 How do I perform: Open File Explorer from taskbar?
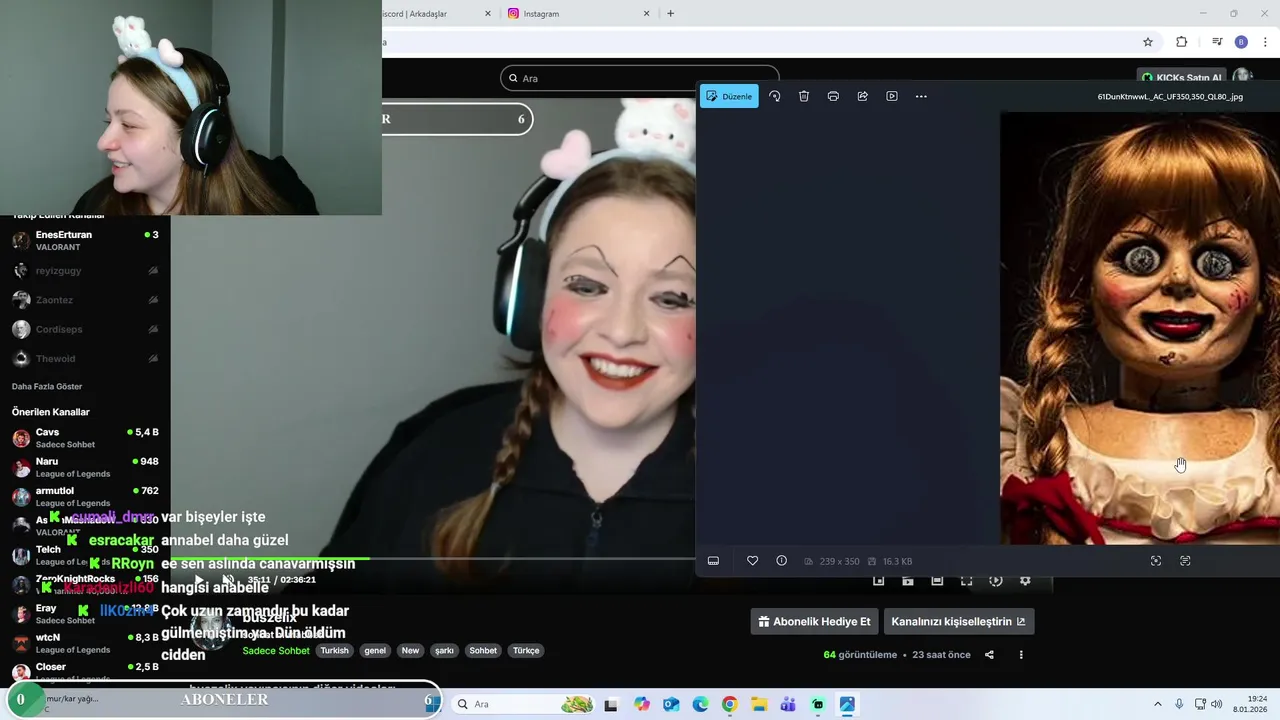click(759, 704)
